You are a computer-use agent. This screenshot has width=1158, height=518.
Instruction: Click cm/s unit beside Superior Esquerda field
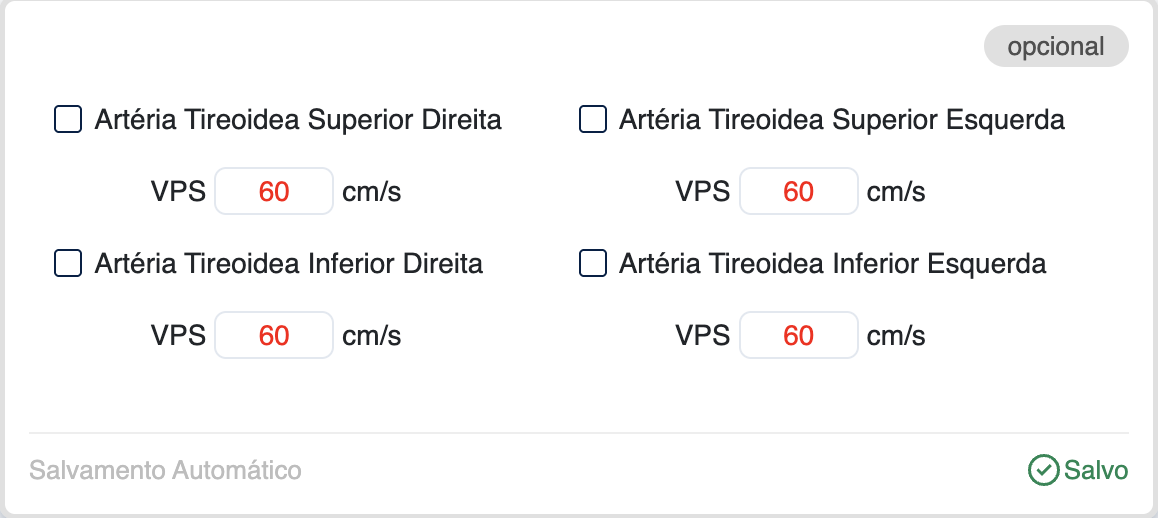click(x=896, y=191)
